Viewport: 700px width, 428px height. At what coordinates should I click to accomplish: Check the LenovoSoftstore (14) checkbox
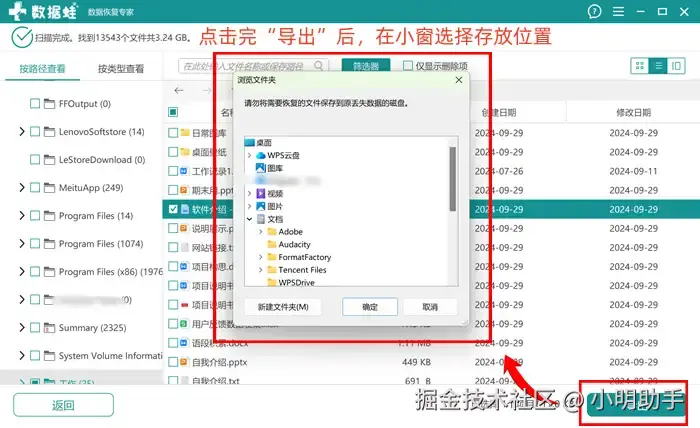(35, 131)
